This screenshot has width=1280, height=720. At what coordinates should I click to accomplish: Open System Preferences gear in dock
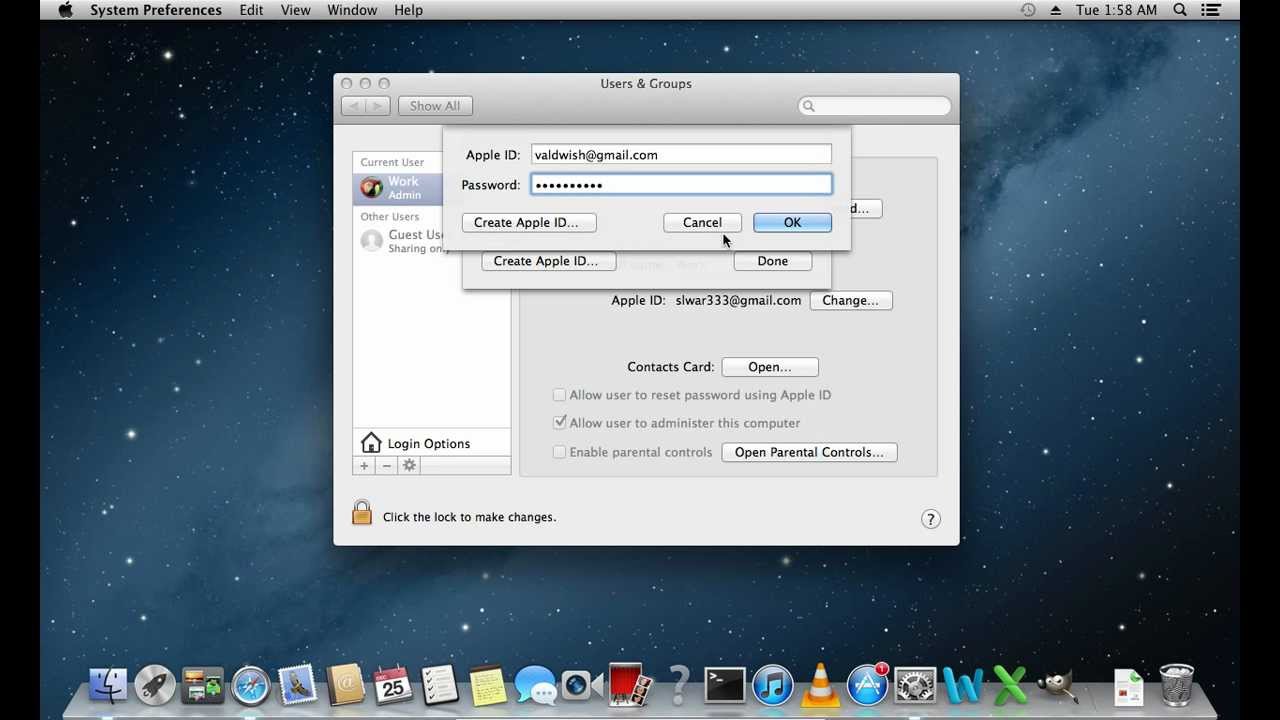pyautogui.click(x=915, y=686)
